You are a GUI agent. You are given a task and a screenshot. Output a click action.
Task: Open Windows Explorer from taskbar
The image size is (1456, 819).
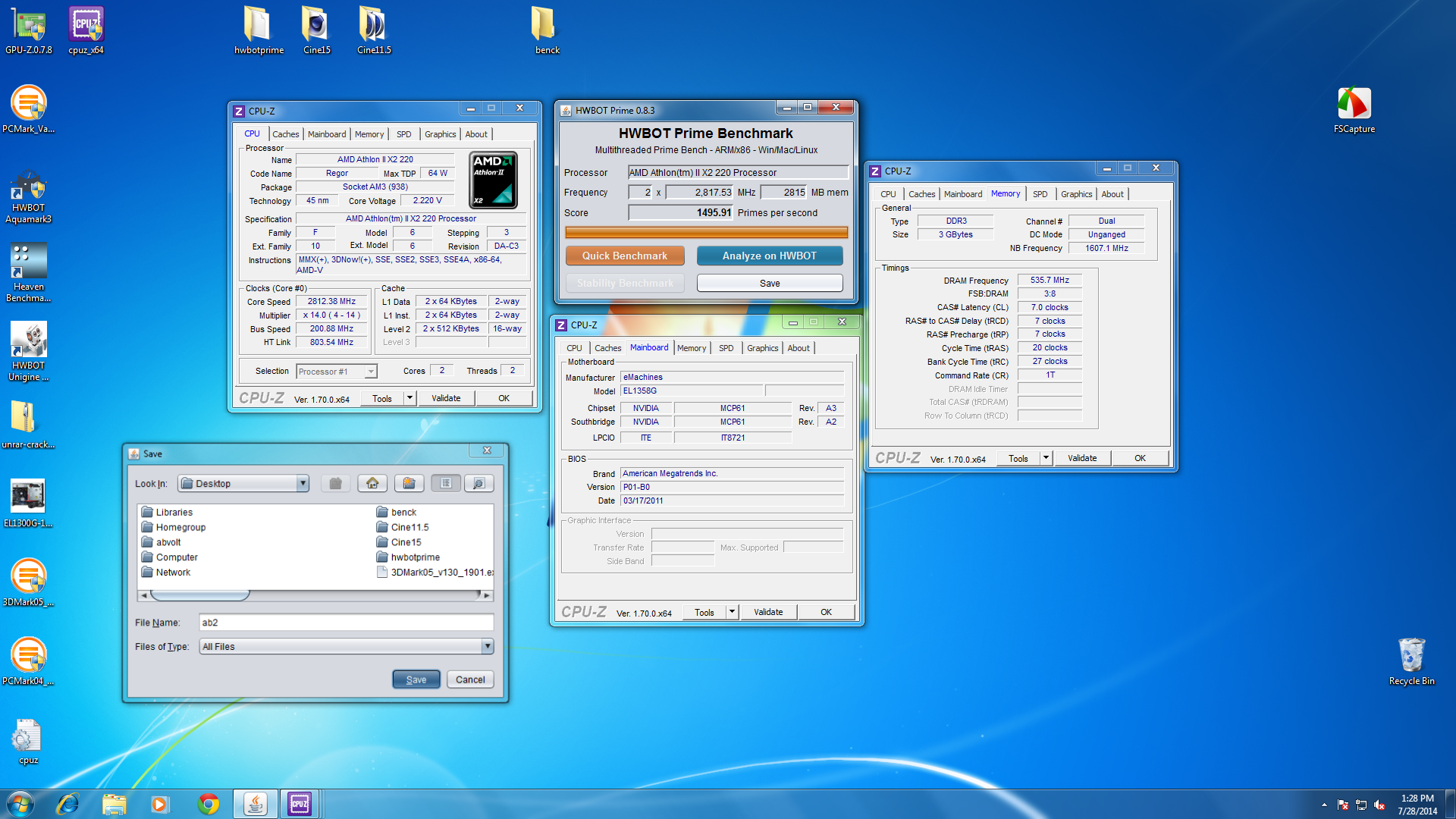[114, 804]
